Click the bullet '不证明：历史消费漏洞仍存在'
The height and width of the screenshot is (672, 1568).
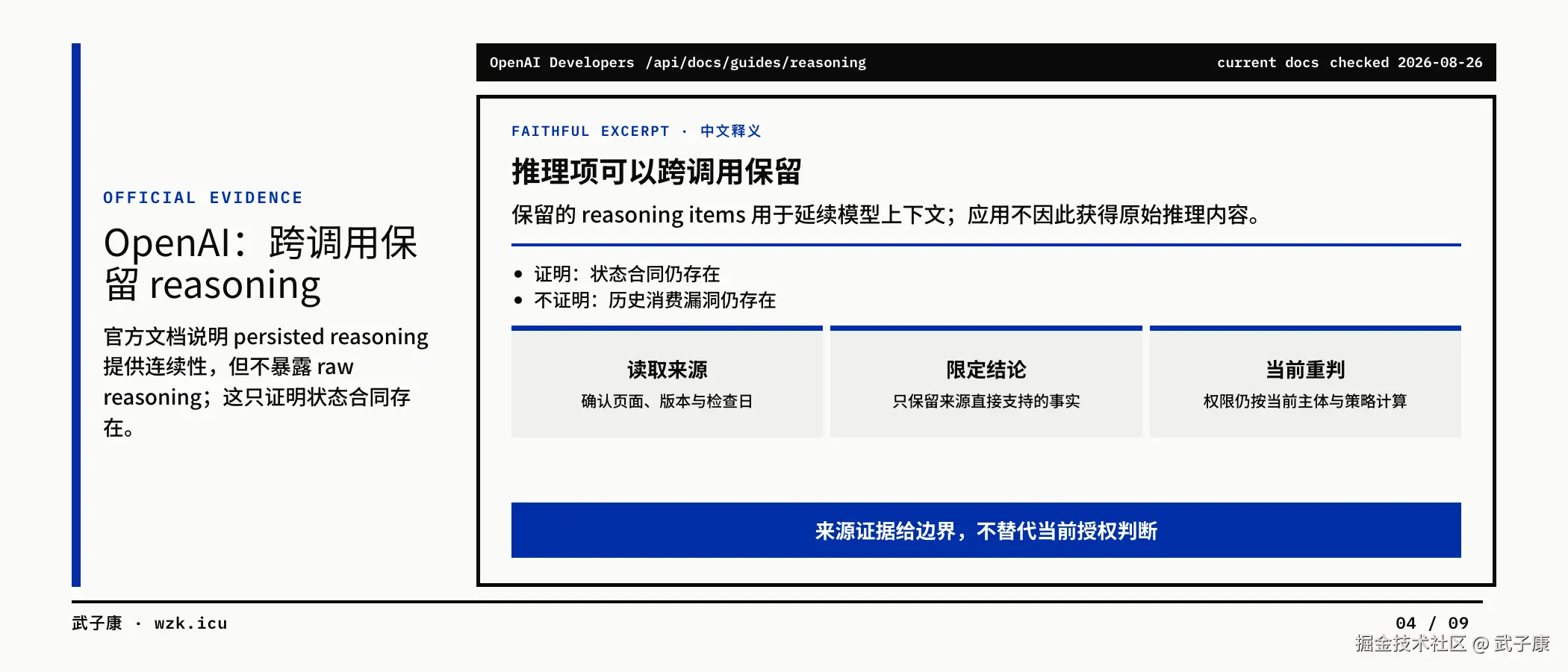(655, 300)
